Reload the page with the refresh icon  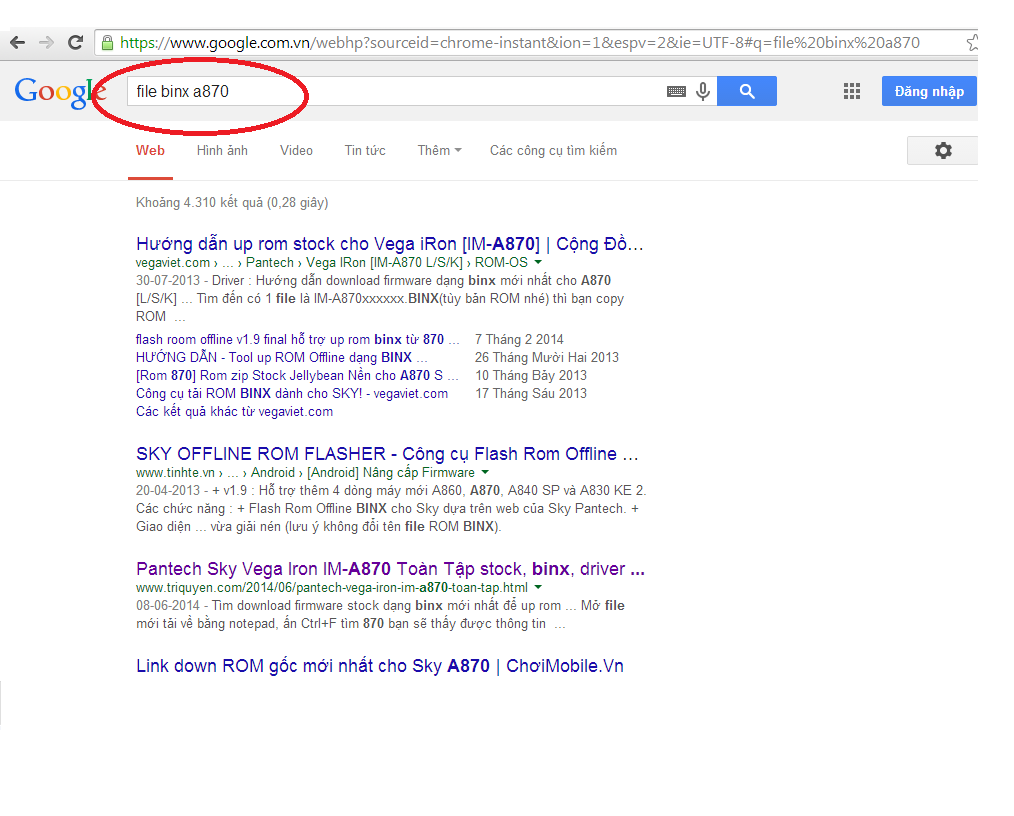coord(76,43)
